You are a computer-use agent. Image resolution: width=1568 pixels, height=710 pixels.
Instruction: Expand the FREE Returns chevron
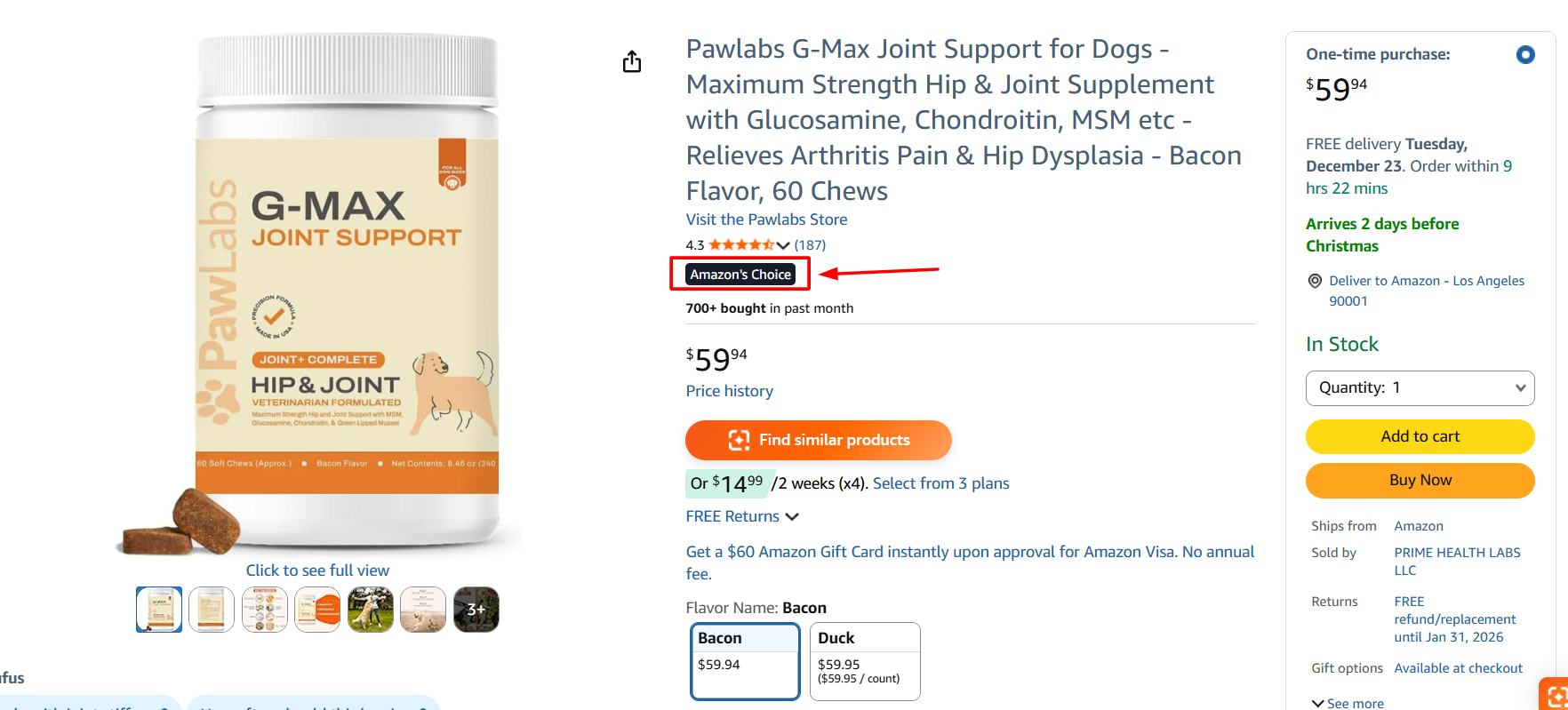(792, 516)
